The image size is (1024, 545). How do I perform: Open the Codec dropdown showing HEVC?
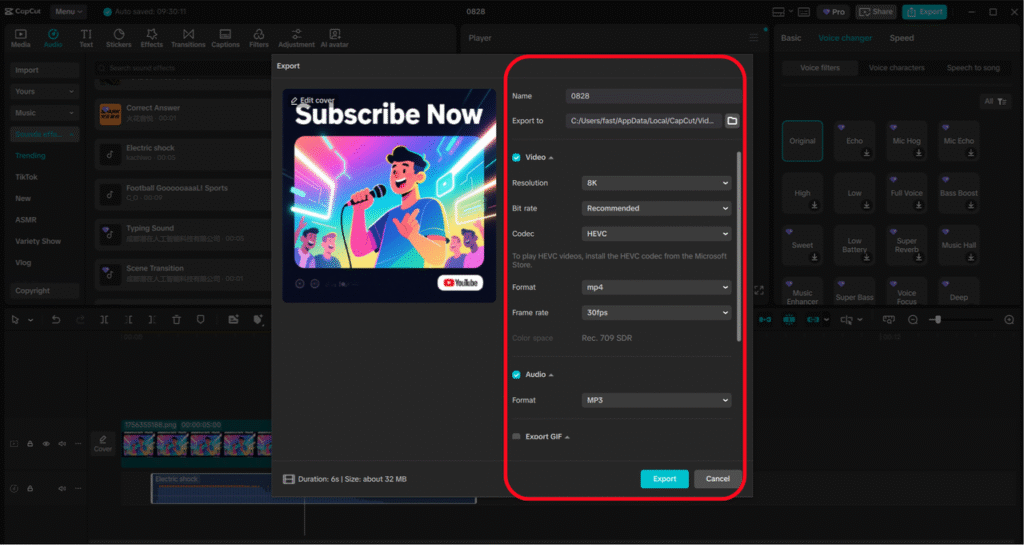(x=656, y=234)
